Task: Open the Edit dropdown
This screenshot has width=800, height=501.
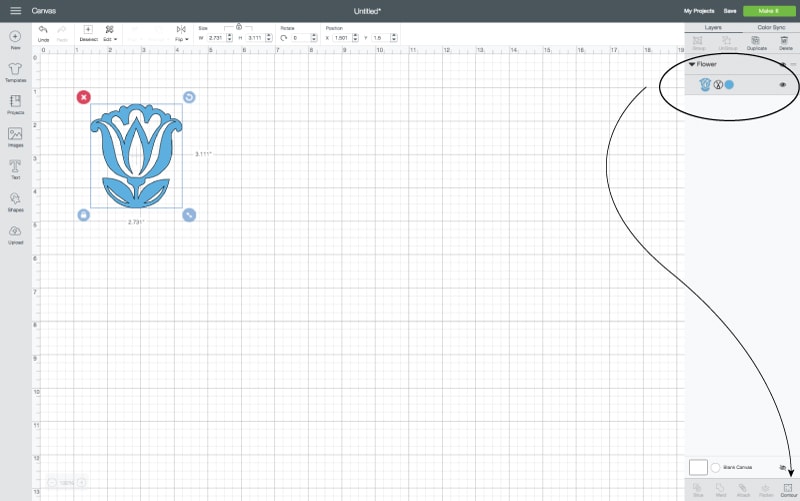Action: 108,34
